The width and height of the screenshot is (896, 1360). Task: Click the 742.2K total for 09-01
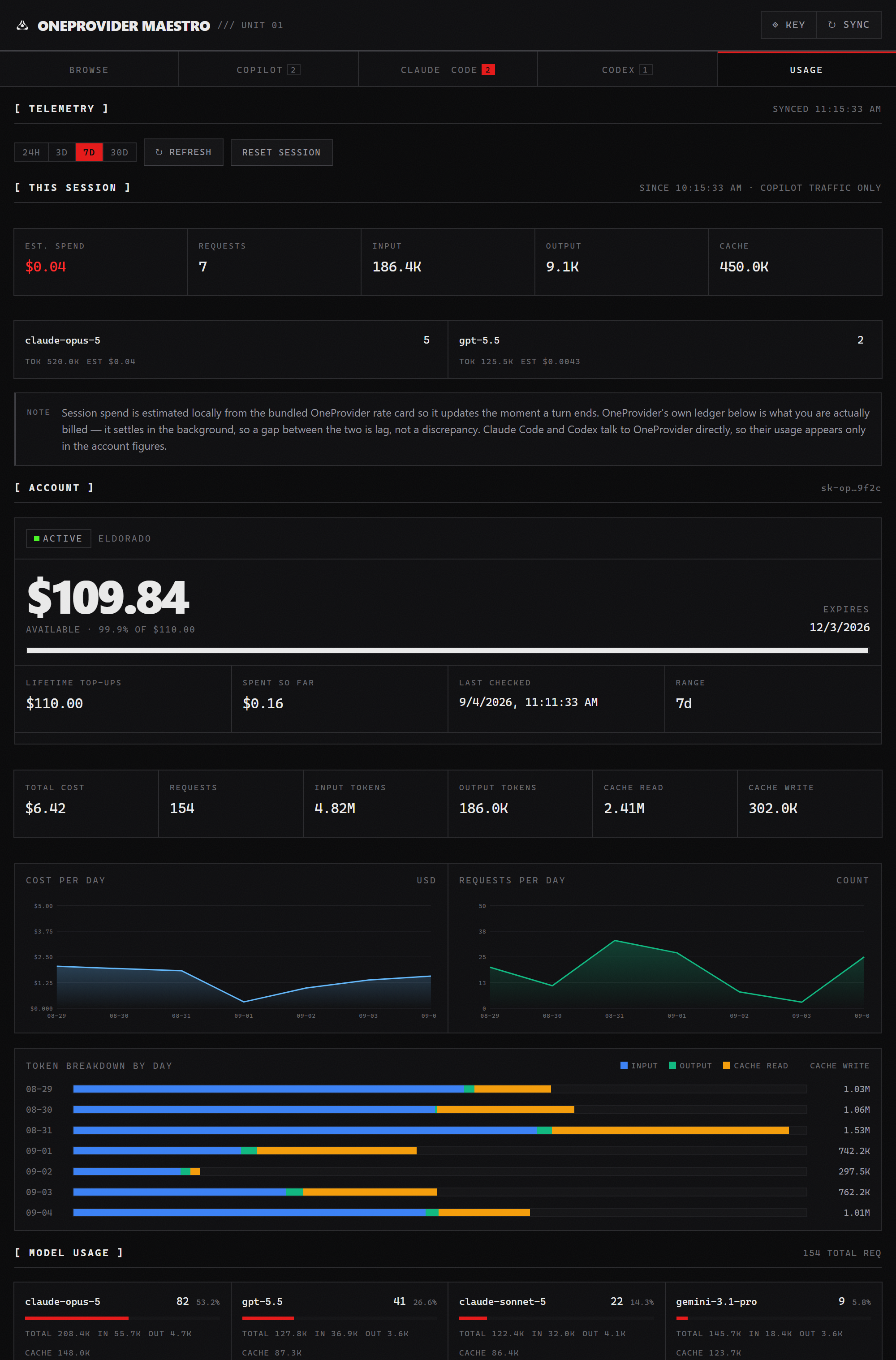click(854, 1151)
